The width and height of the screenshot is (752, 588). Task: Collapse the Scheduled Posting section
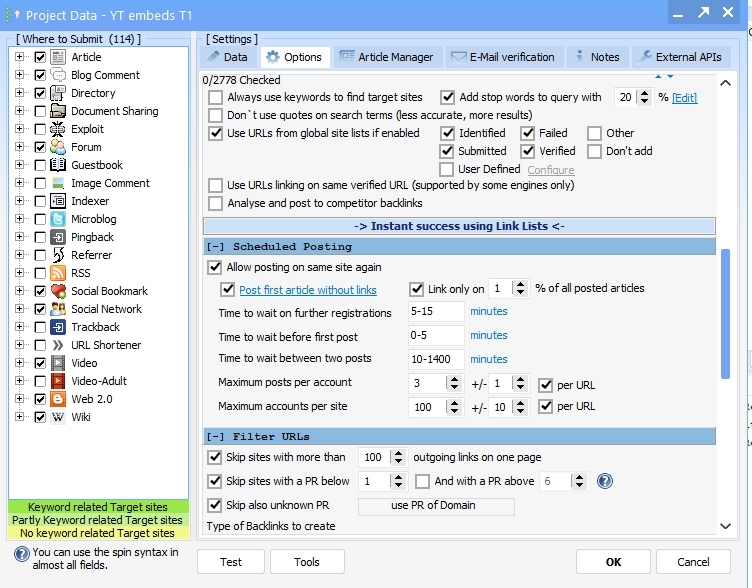215,246
